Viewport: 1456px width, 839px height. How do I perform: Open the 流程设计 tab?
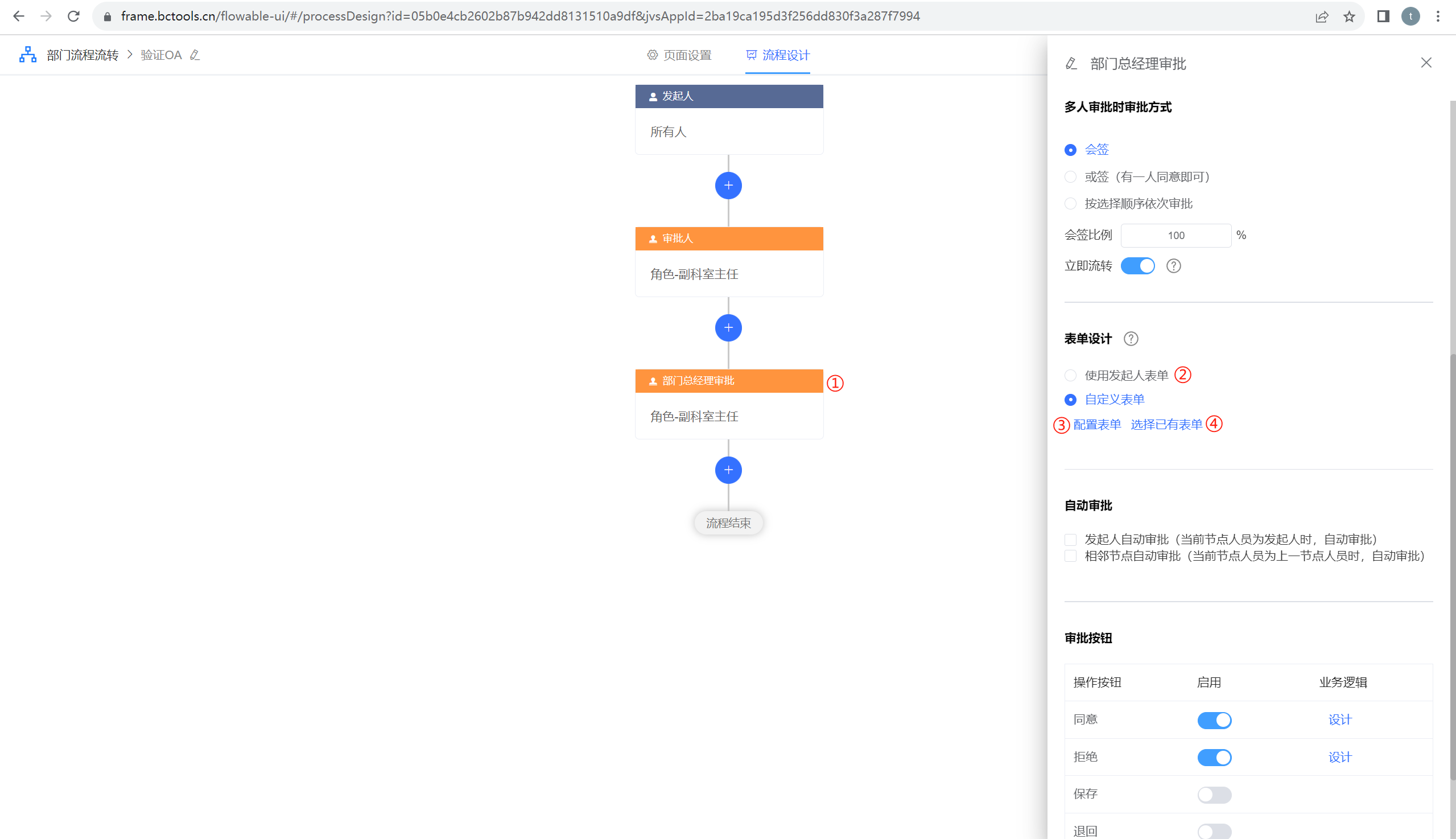pyautogui.click(x=778, y=55)
